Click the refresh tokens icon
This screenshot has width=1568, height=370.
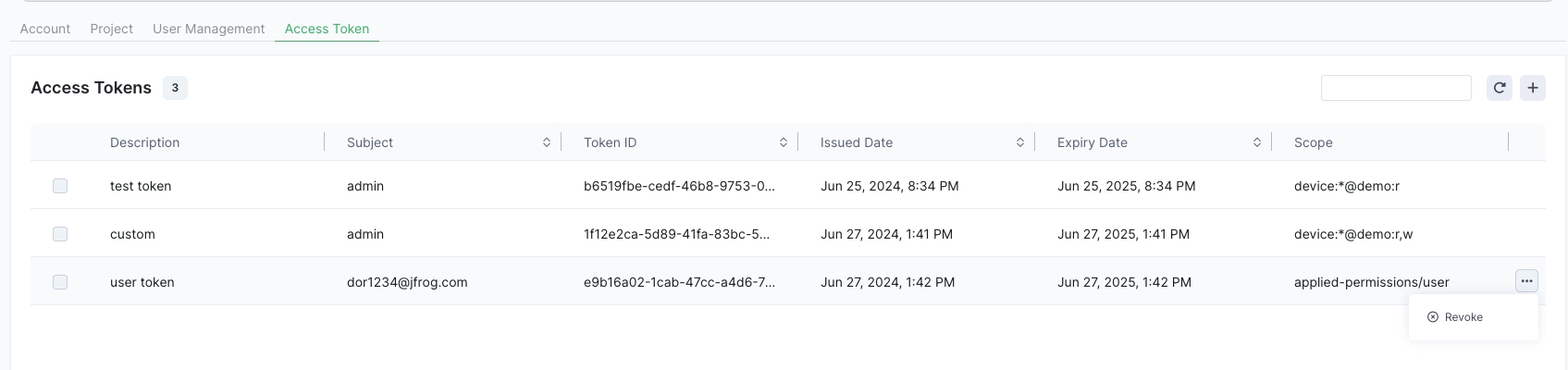click(1500, 88)
